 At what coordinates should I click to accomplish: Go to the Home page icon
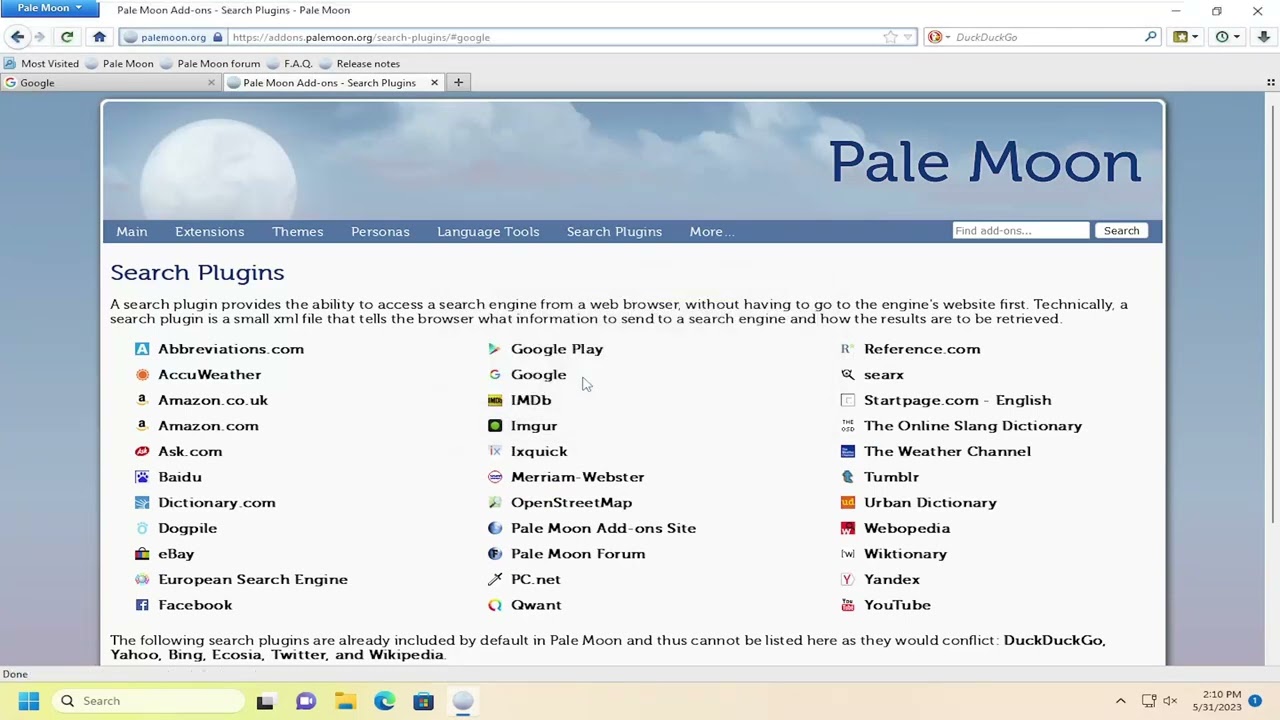coord(99,37)
